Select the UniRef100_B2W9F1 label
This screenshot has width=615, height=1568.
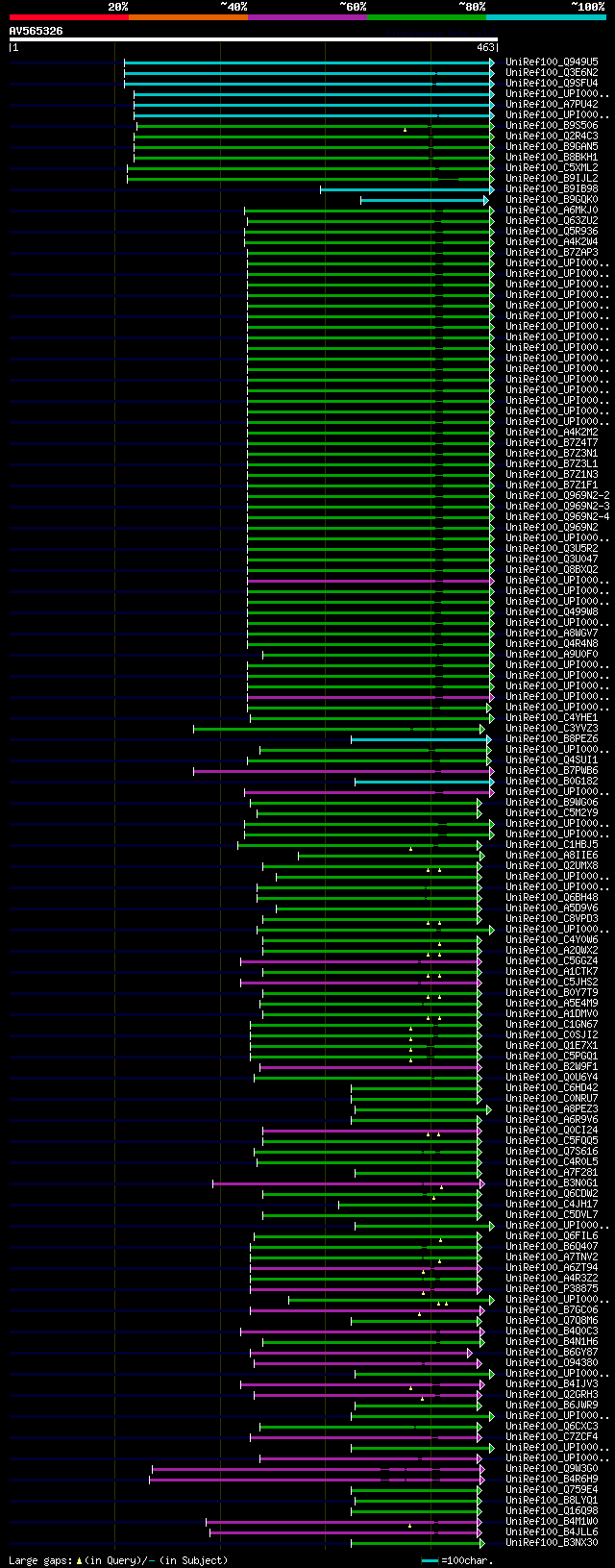(552, 1066)
